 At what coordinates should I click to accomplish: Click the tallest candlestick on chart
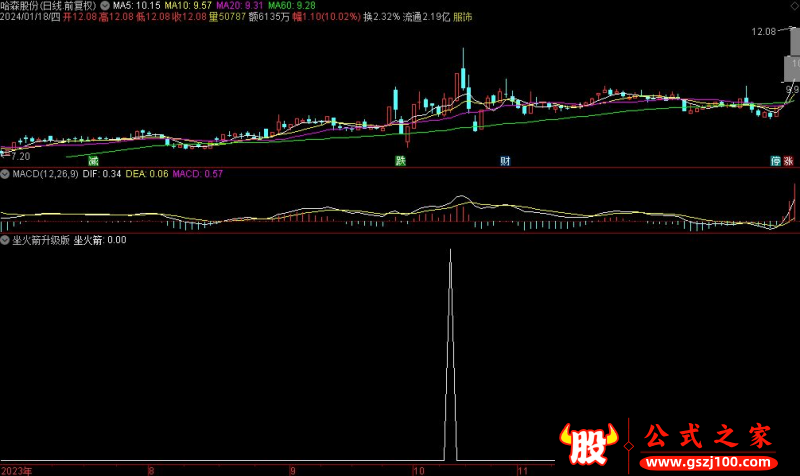pos(463,71)
